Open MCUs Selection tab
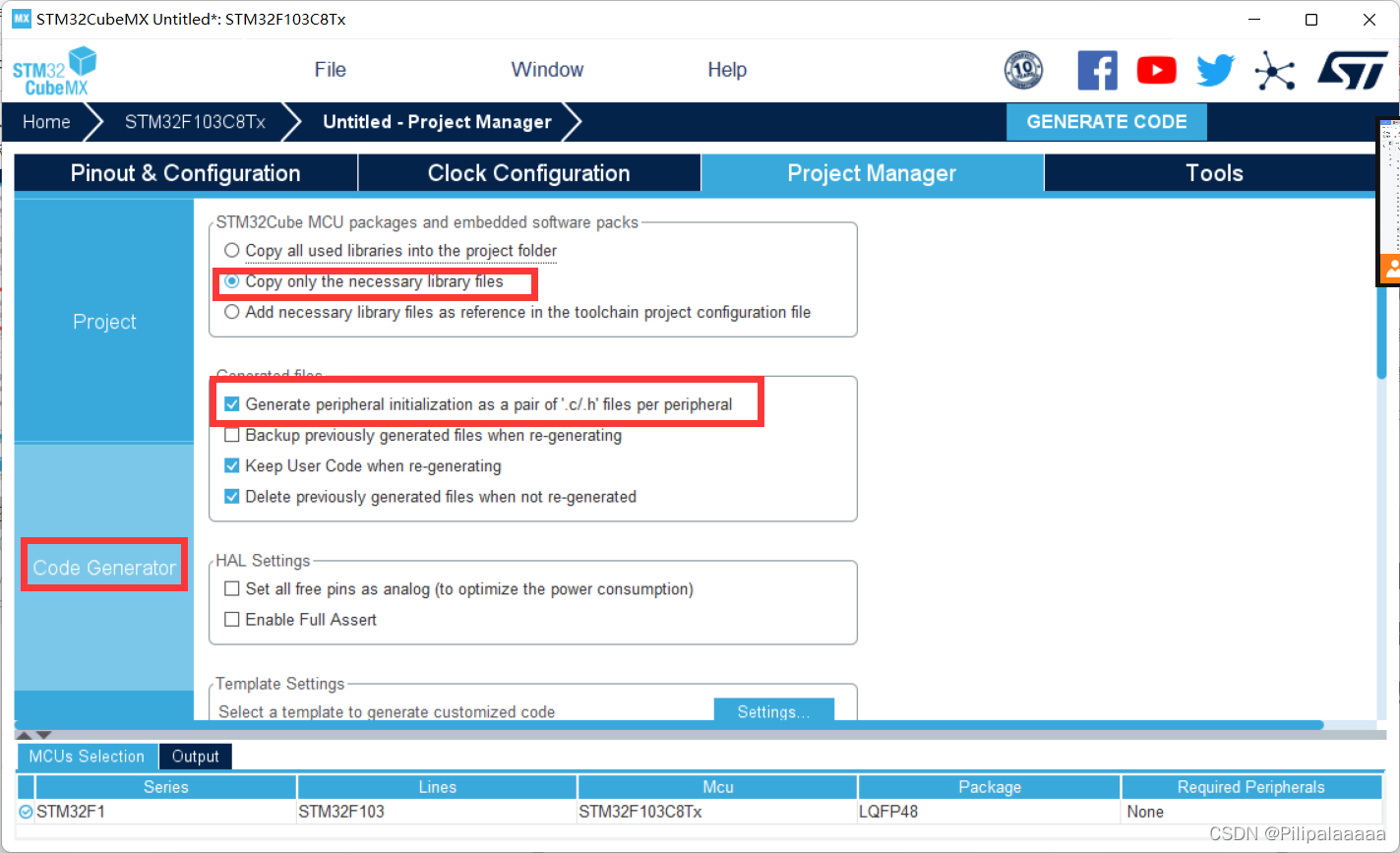 click(87, 757)
